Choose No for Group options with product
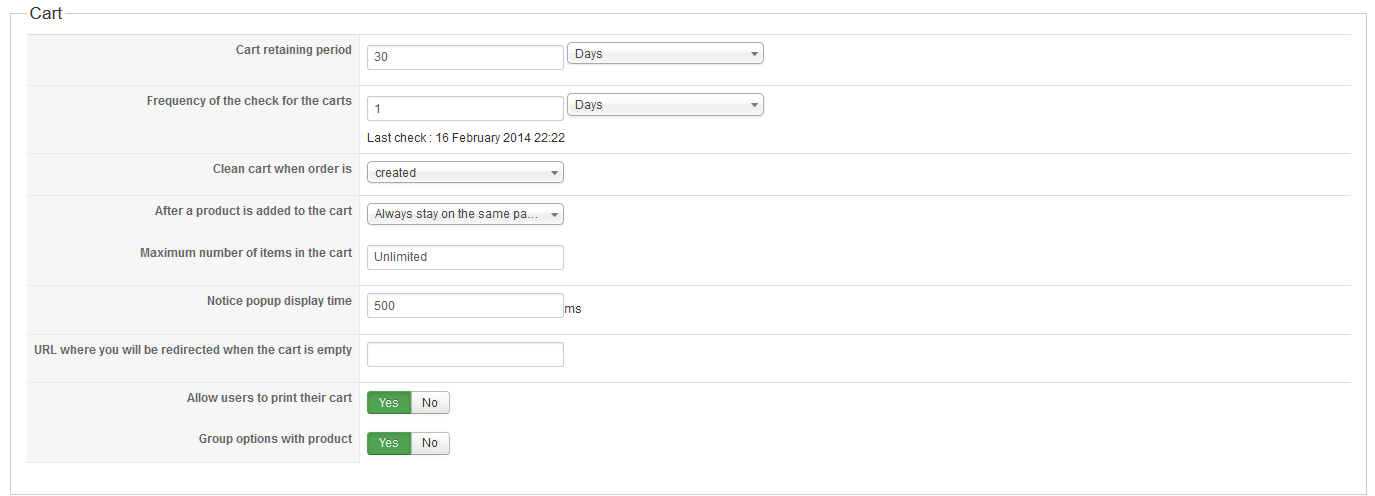Viewport: 1375px width, 496px height. [x=430, y=443]
